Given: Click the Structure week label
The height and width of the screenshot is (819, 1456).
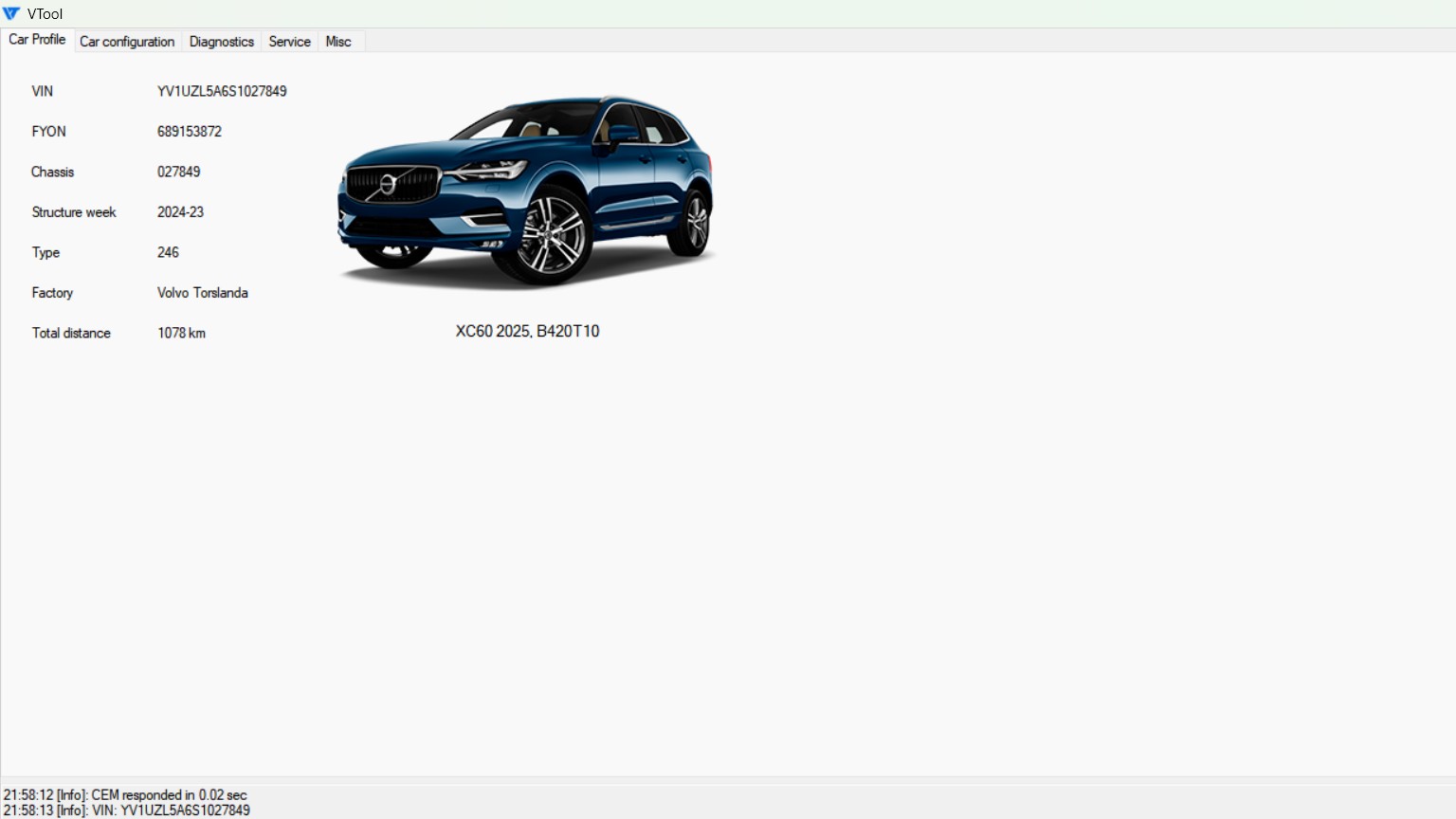Looking at the screenshot, I should pos(74,212).
